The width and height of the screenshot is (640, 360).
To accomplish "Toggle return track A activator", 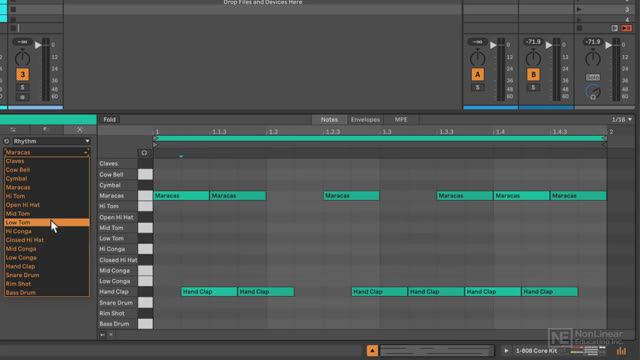I will (478, 75).
